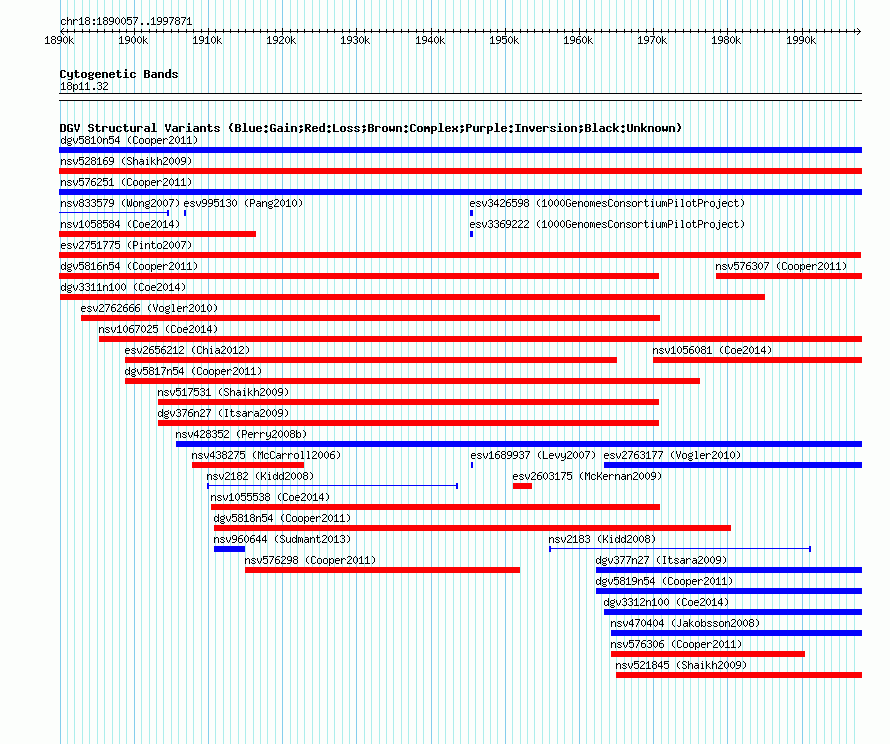Open dgv376n27 (Itsara2009) variant

coord(223,413)
